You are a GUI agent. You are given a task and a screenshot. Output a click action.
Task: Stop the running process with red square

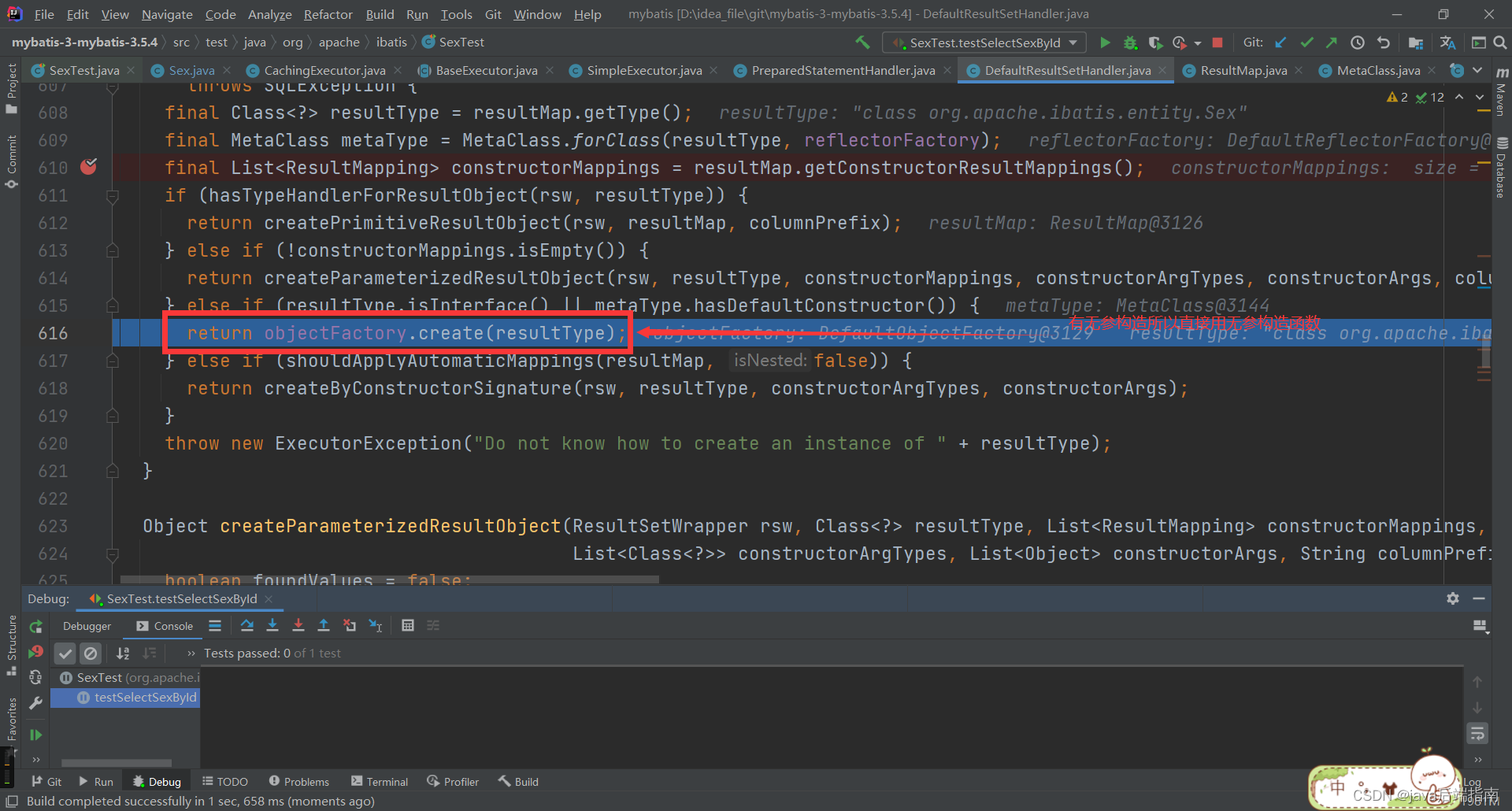tap(1217, 43)
